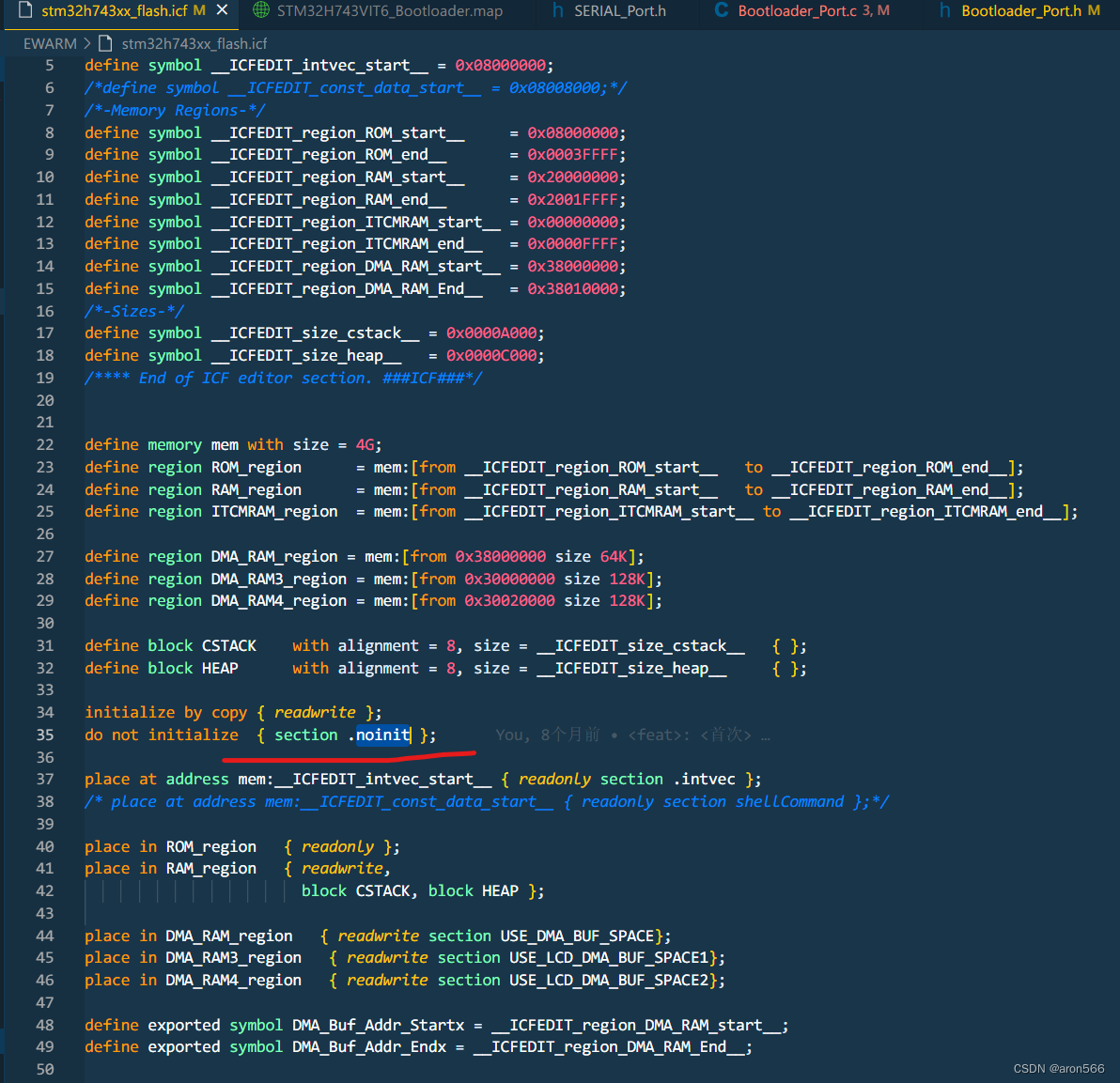Click the commented shellCommand line 38
The width and height of the screenshot is (1120, 1083).
click(487, 802)
